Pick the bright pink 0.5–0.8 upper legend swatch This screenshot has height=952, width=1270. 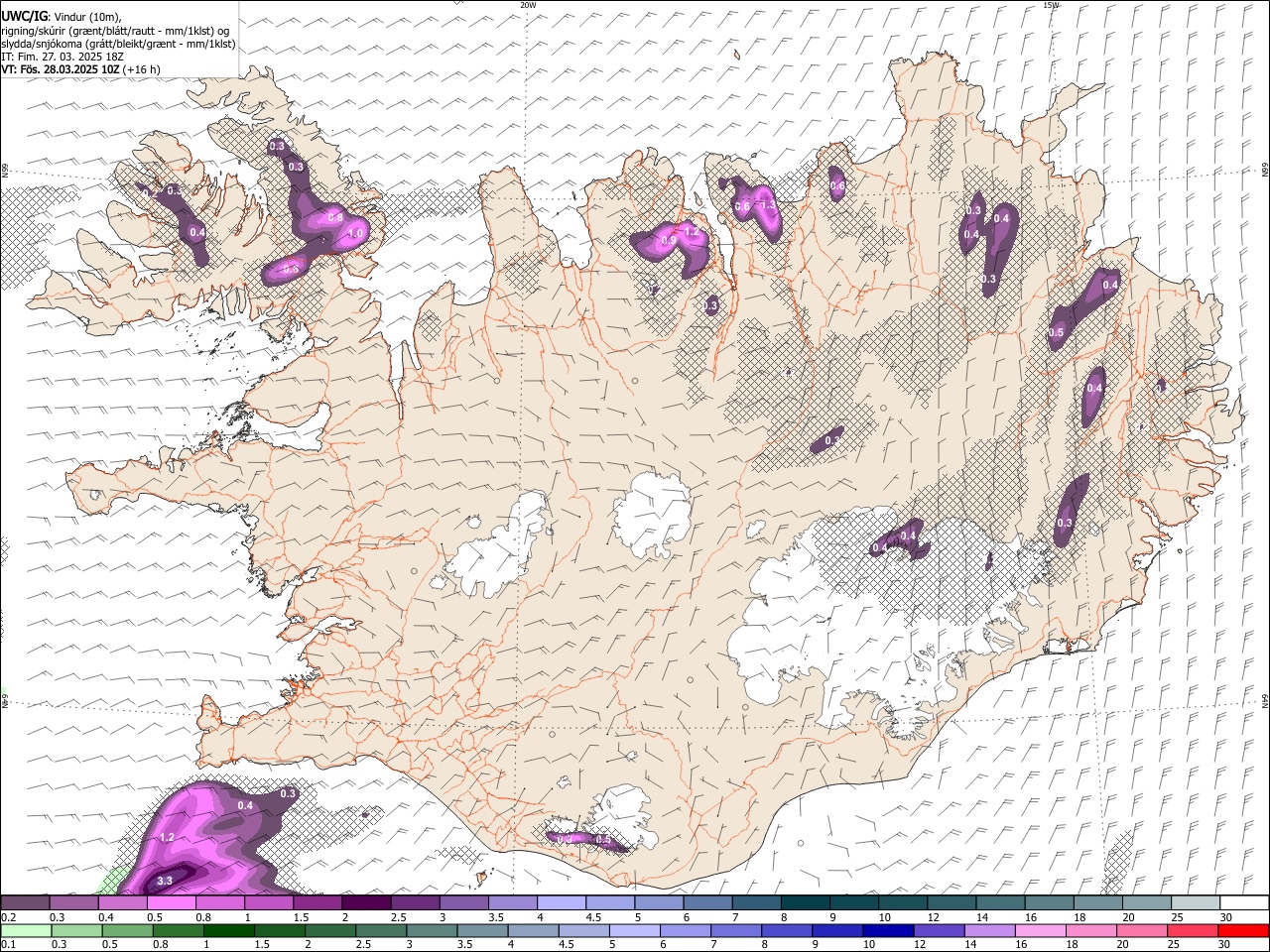point(171,902)
